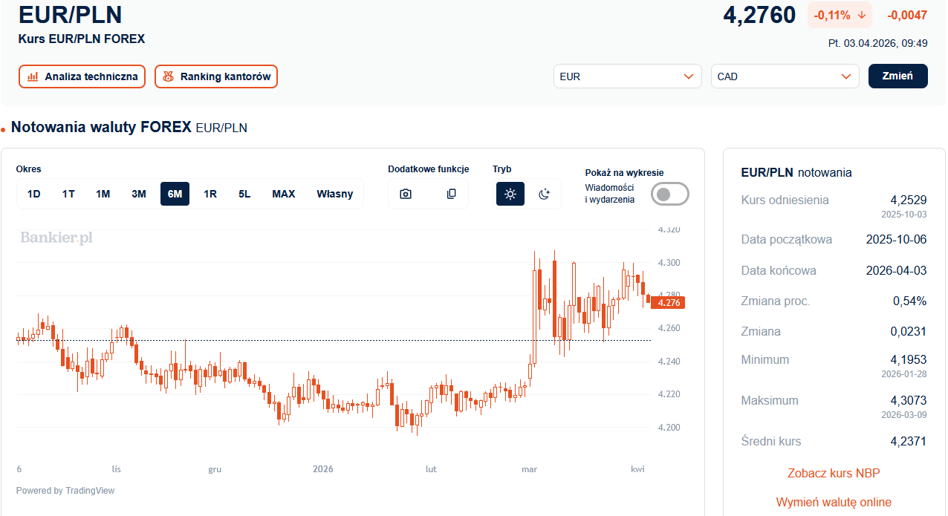The image size is (948, 516).
Task: Click the Minimum value 4,1953
Action: pos(908,360)
